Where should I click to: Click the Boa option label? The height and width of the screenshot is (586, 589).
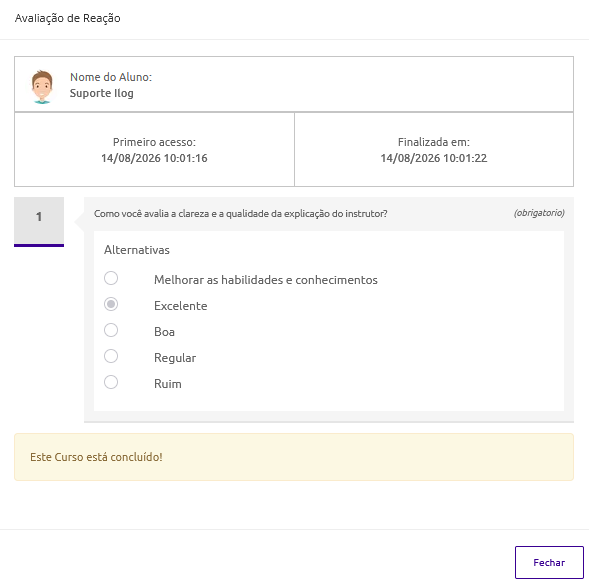point(165,332)
